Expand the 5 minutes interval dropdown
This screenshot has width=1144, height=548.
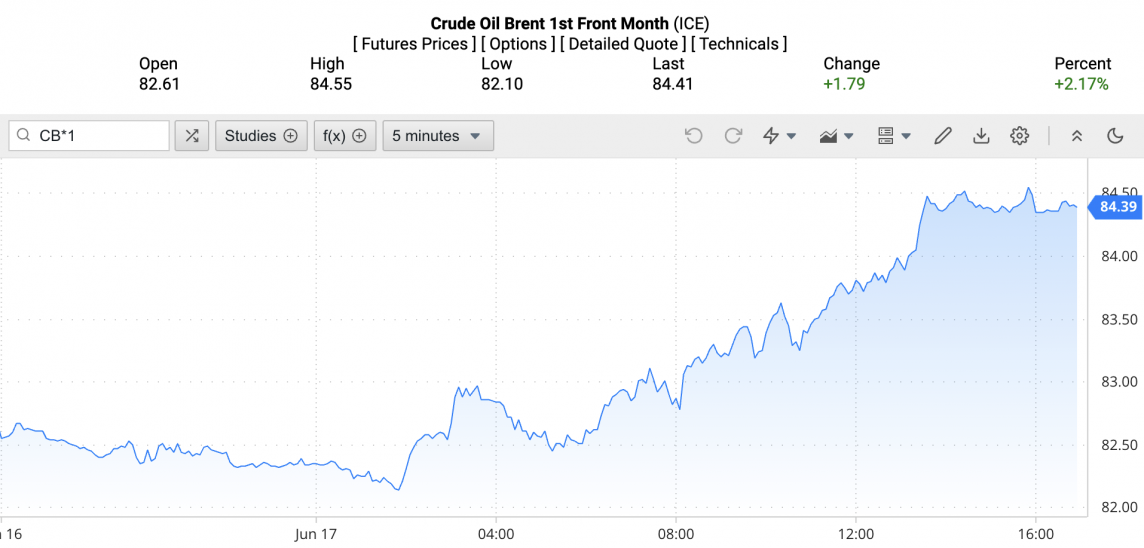[x=437, y=136]
